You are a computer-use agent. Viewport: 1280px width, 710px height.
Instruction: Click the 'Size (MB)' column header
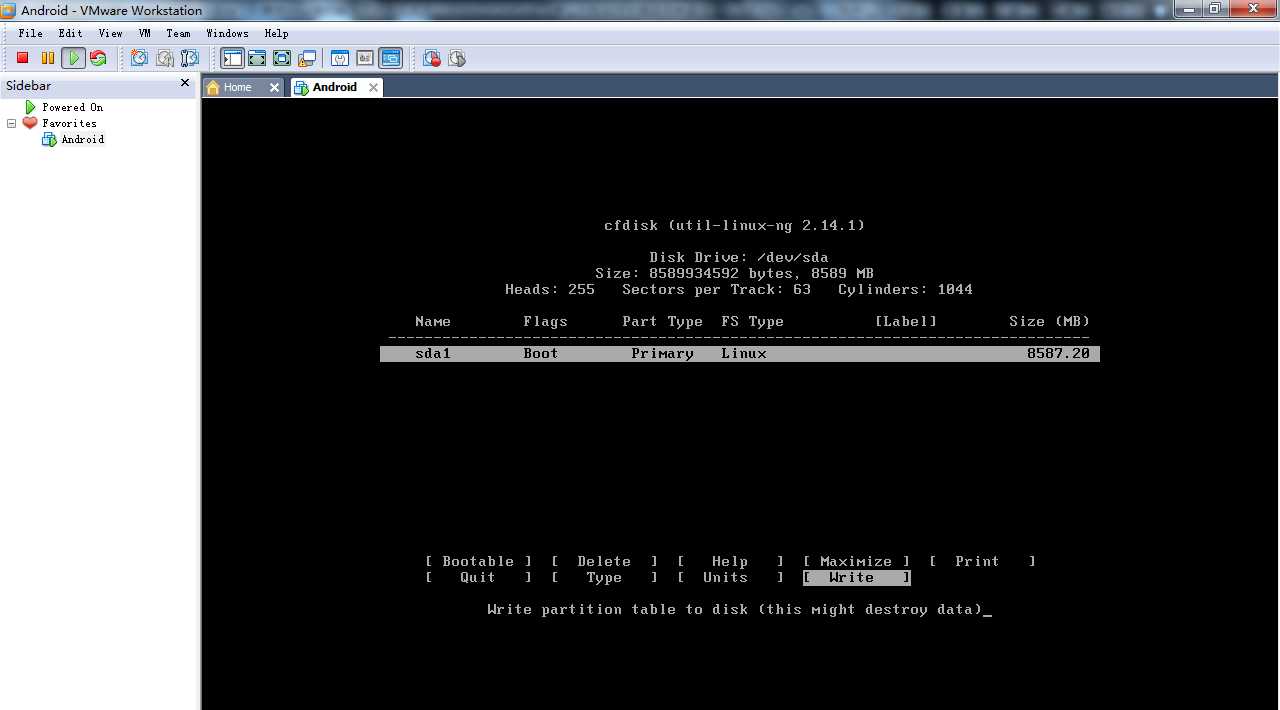[1049, 322]
